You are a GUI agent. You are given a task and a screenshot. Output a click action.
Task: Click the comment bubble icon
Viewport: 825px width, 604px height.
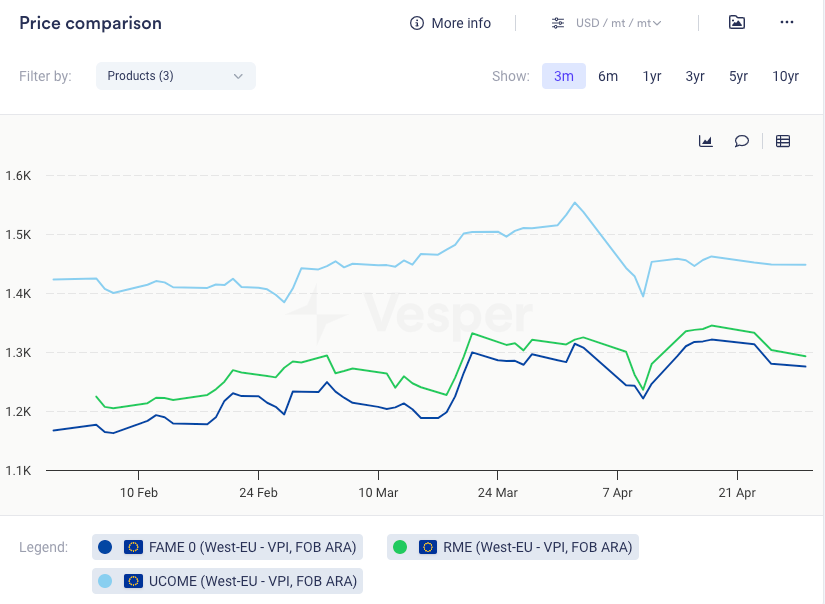(x=741, y=141)
